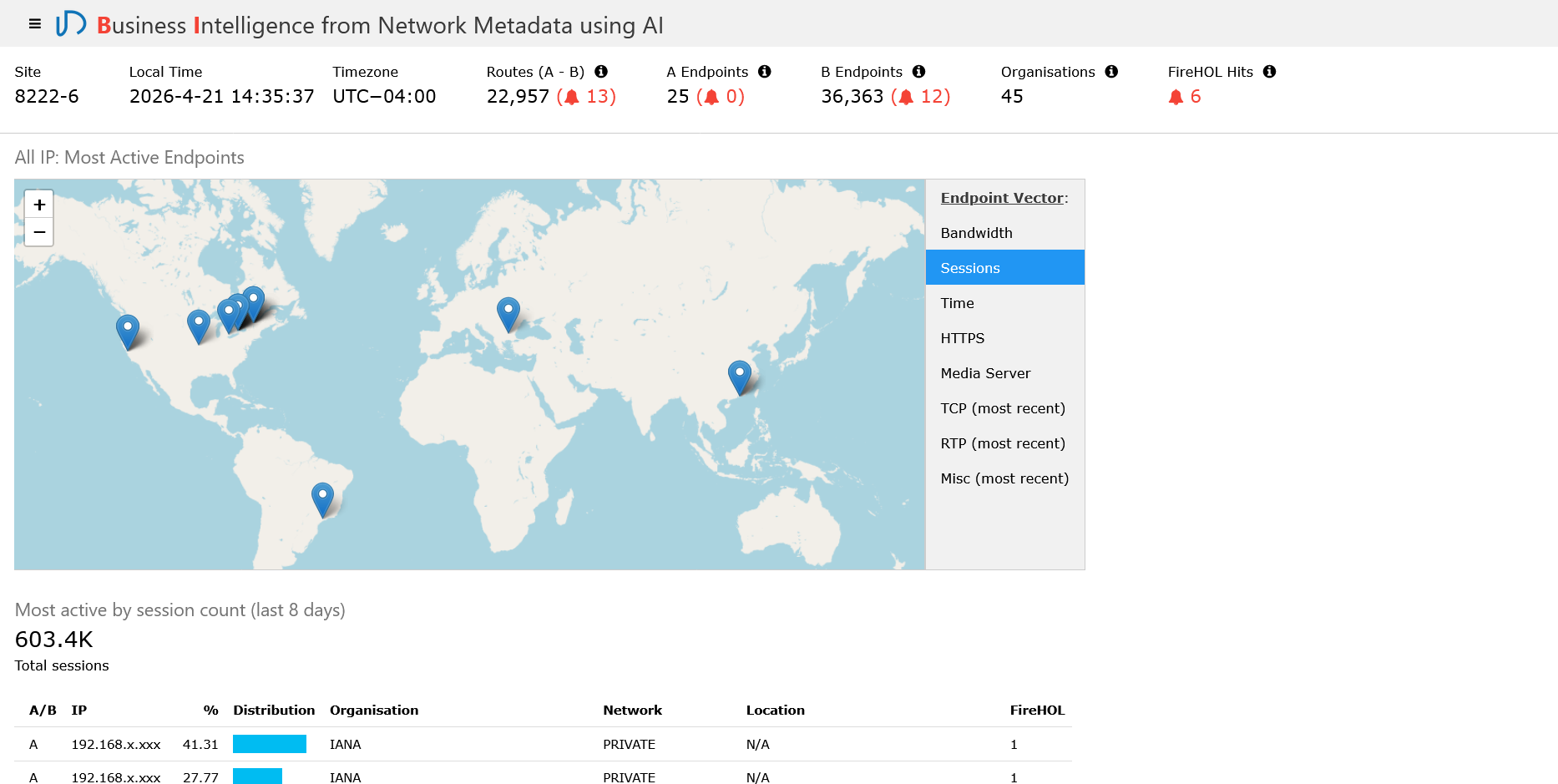Click the Business Intelligence page title
Image resolution: width=1558 pixels, height=784 pixels.
[x=380, y=25]
